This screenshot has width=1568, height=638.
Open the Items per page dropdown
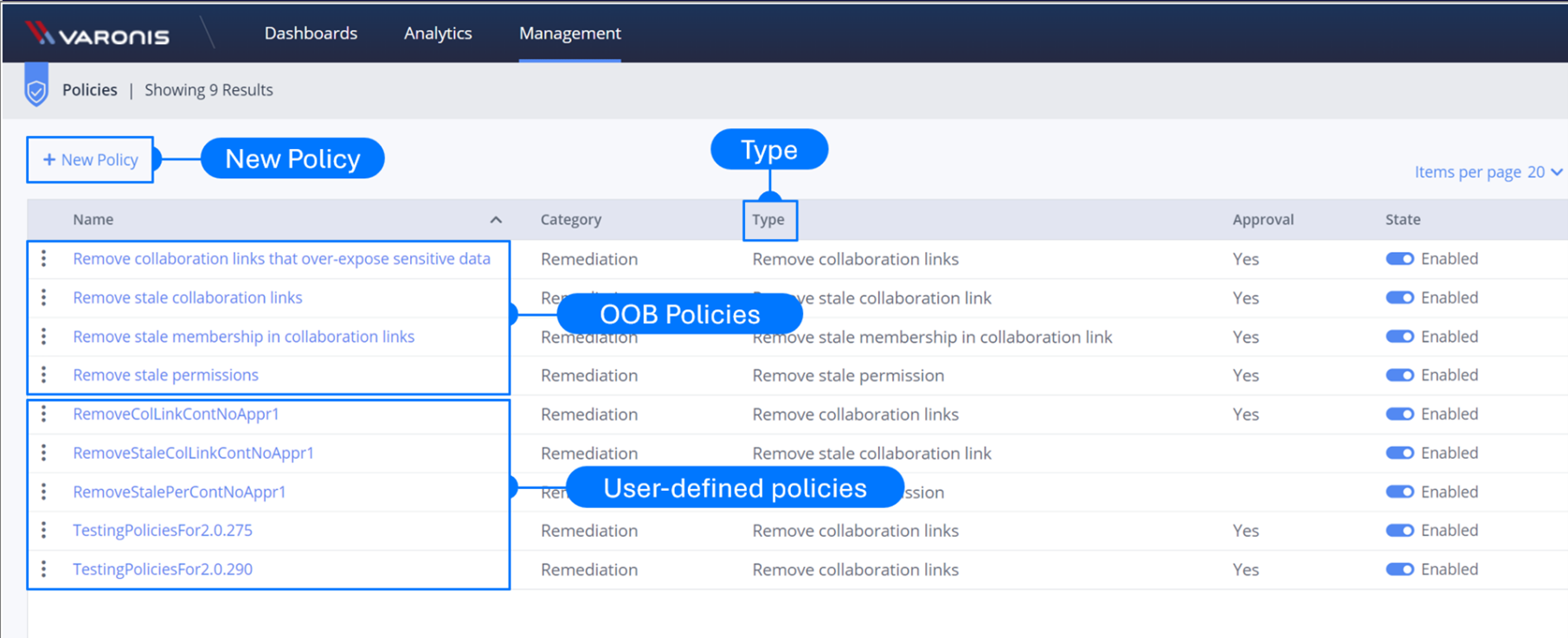[x=1544, y=172]
